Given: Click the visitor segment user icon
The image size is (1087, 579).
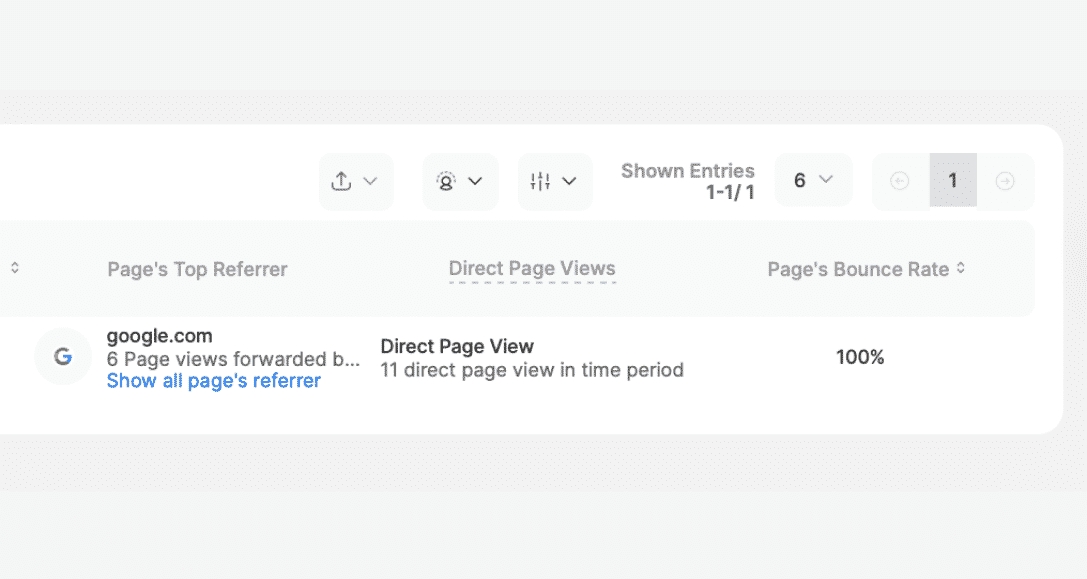Looking at the screenshot, I should 446,181.
